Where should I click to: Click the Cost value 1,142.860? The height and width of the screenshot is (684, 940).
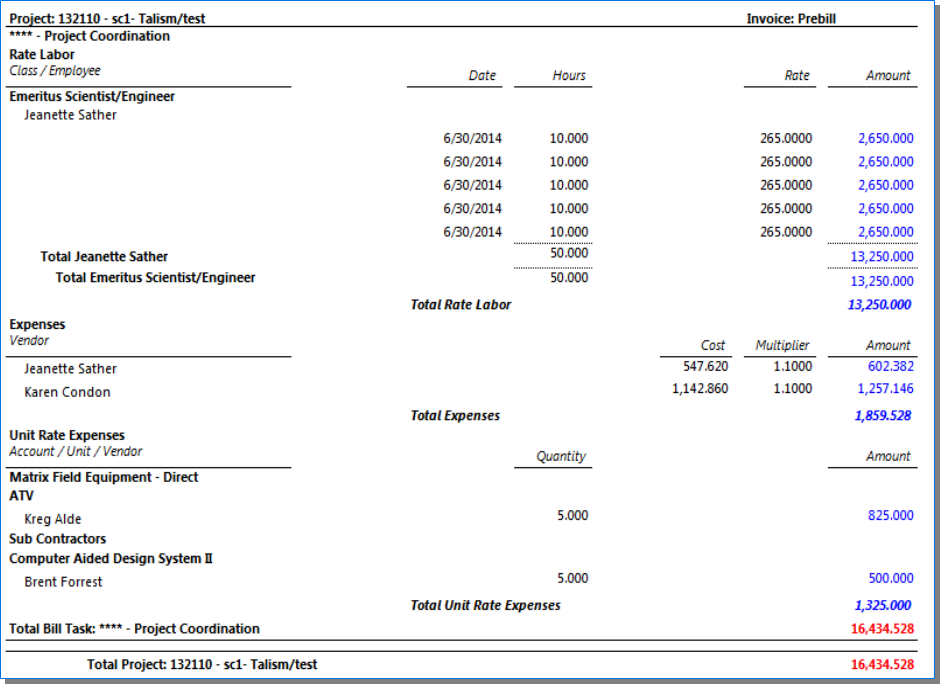[700, 389]
